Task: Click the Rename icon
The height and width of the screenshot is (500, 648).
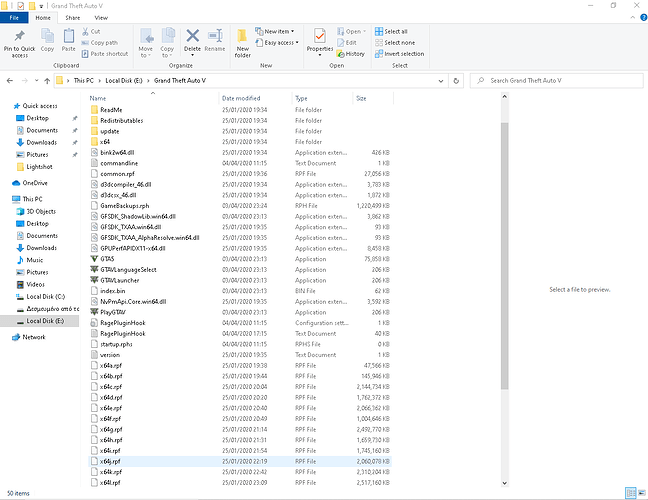Action: [215, 36]
